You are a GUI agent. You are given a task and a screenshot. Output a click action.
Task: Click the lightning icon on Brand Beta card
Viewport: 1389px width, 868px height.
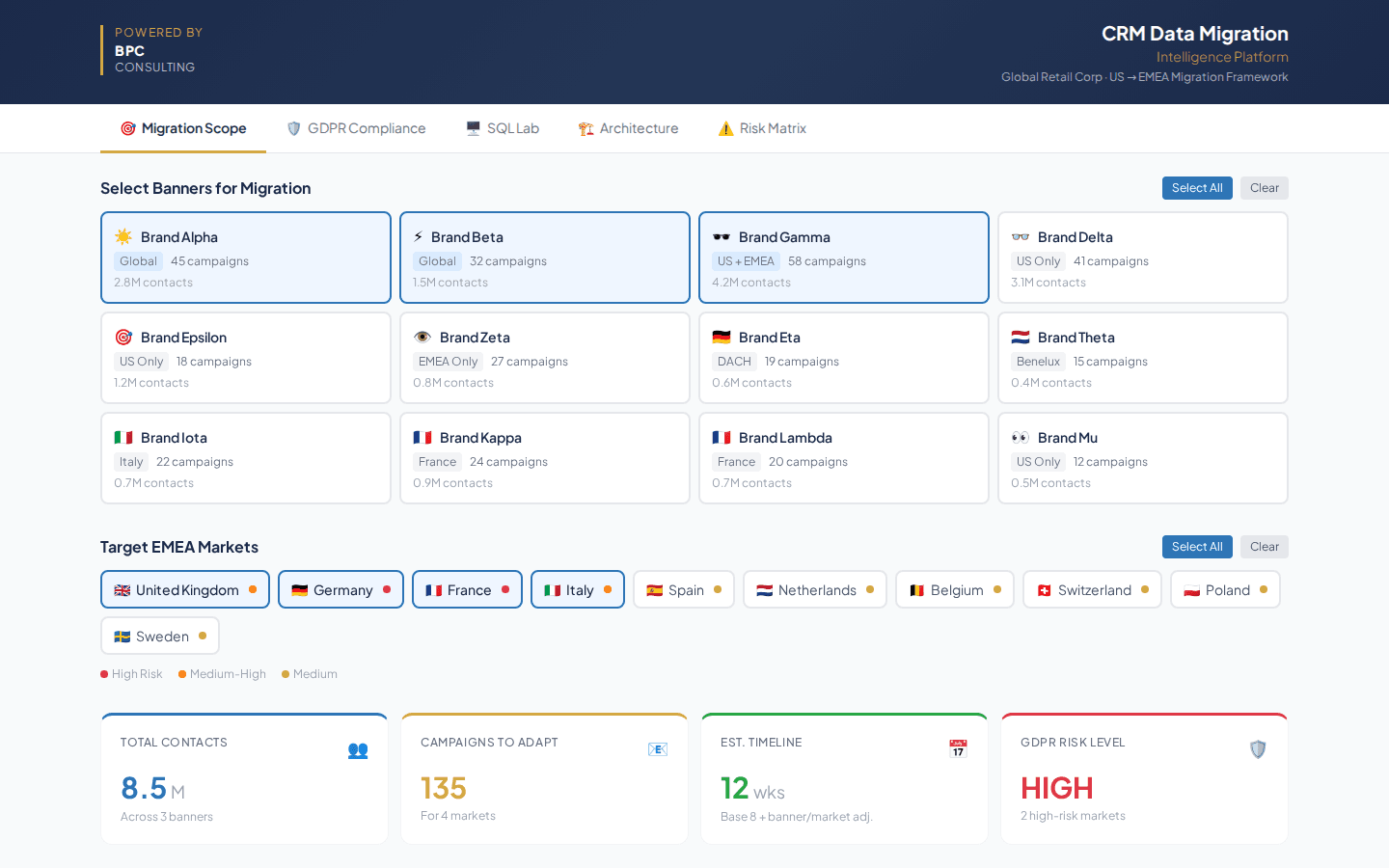pyautogui.click(x=422, y=236)
